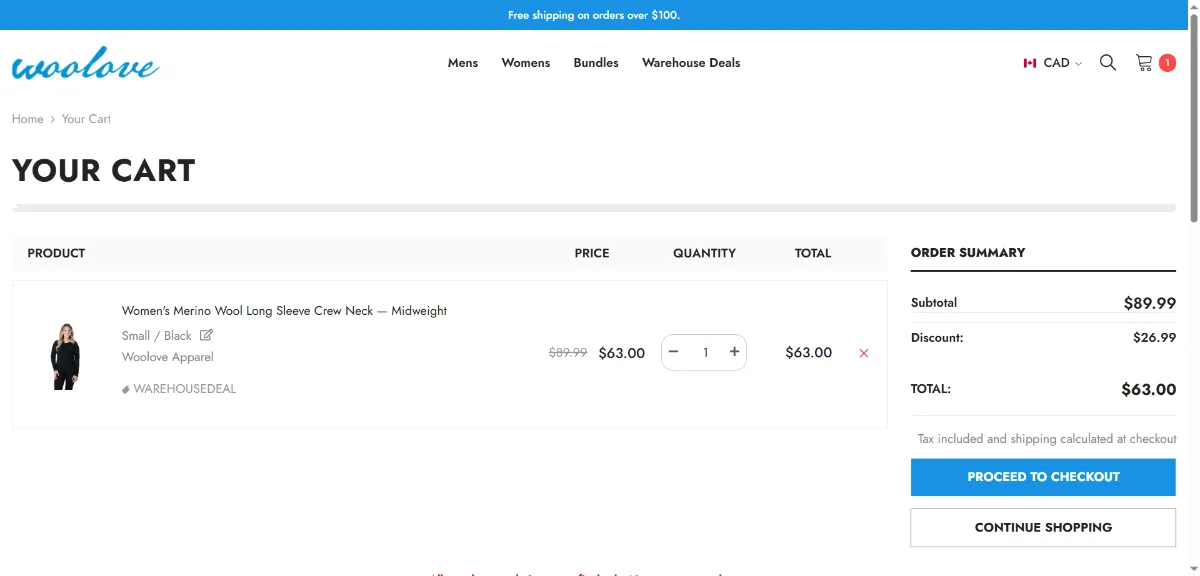
Task: Open the search magnifier icon
Action: (1108, 62)
